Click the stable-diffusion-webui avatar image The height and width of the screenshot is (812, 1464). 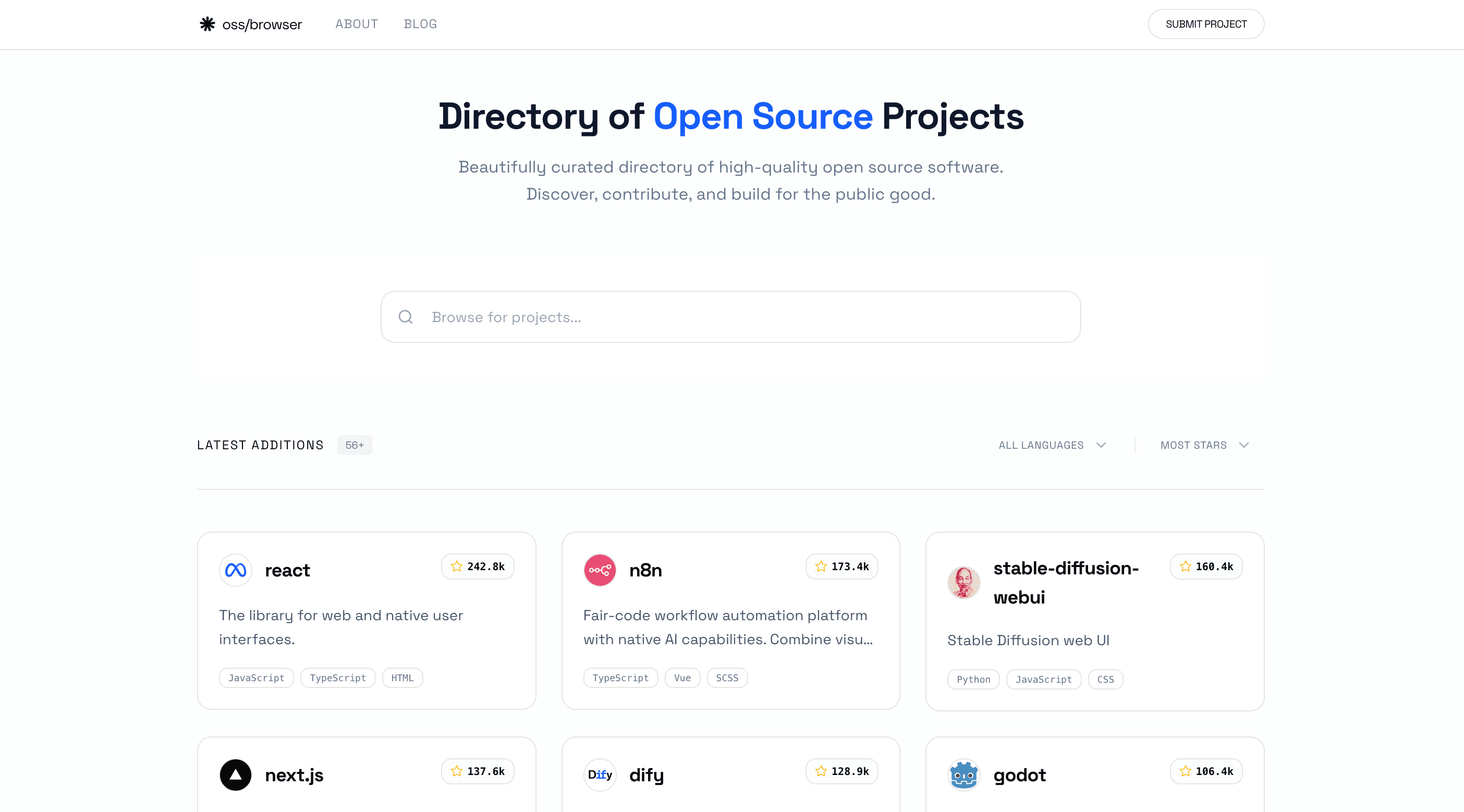click(964, 583)
